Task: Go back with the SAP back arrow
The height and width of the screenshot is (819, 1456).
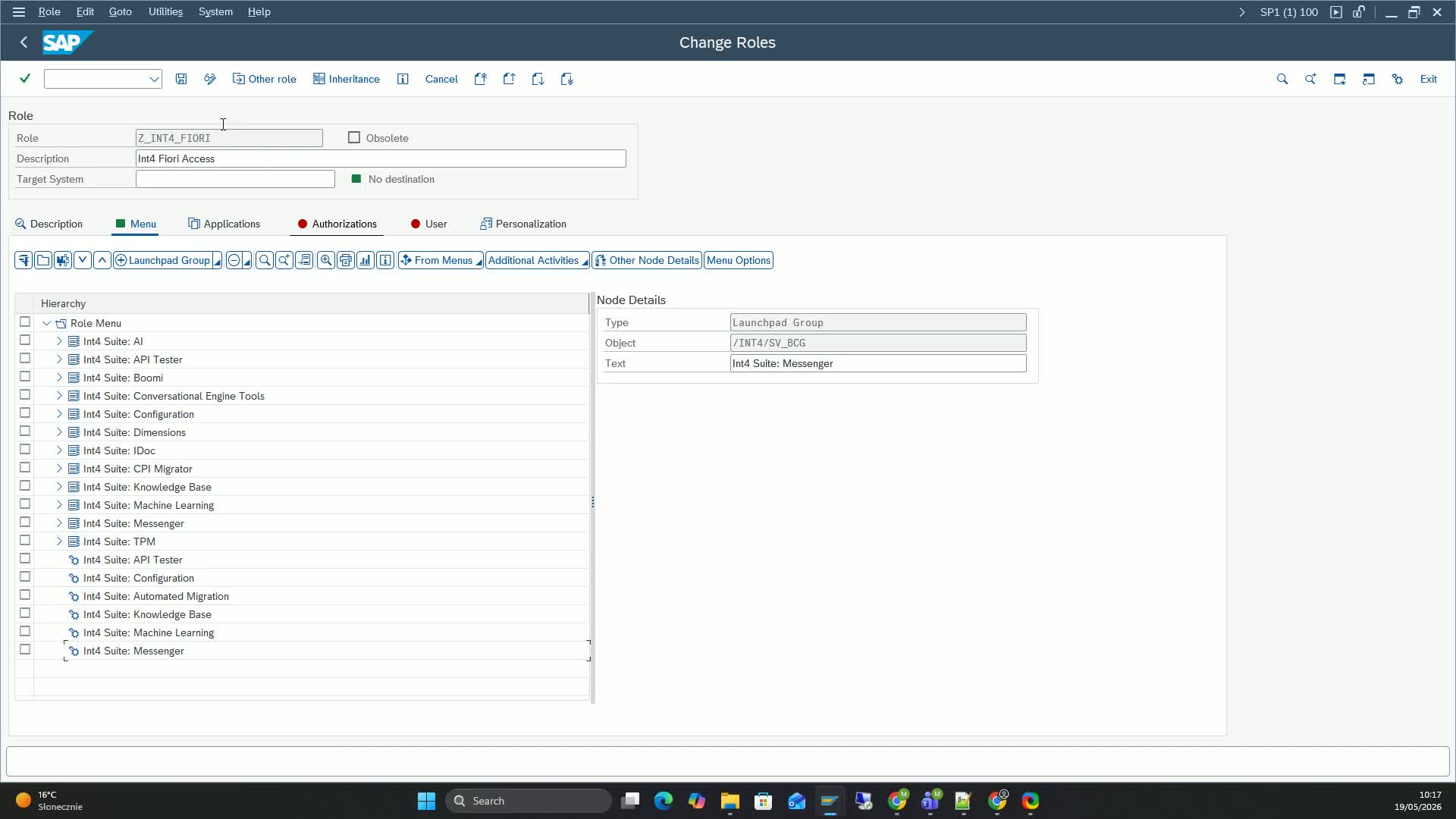Action: [x=24, y=42]
